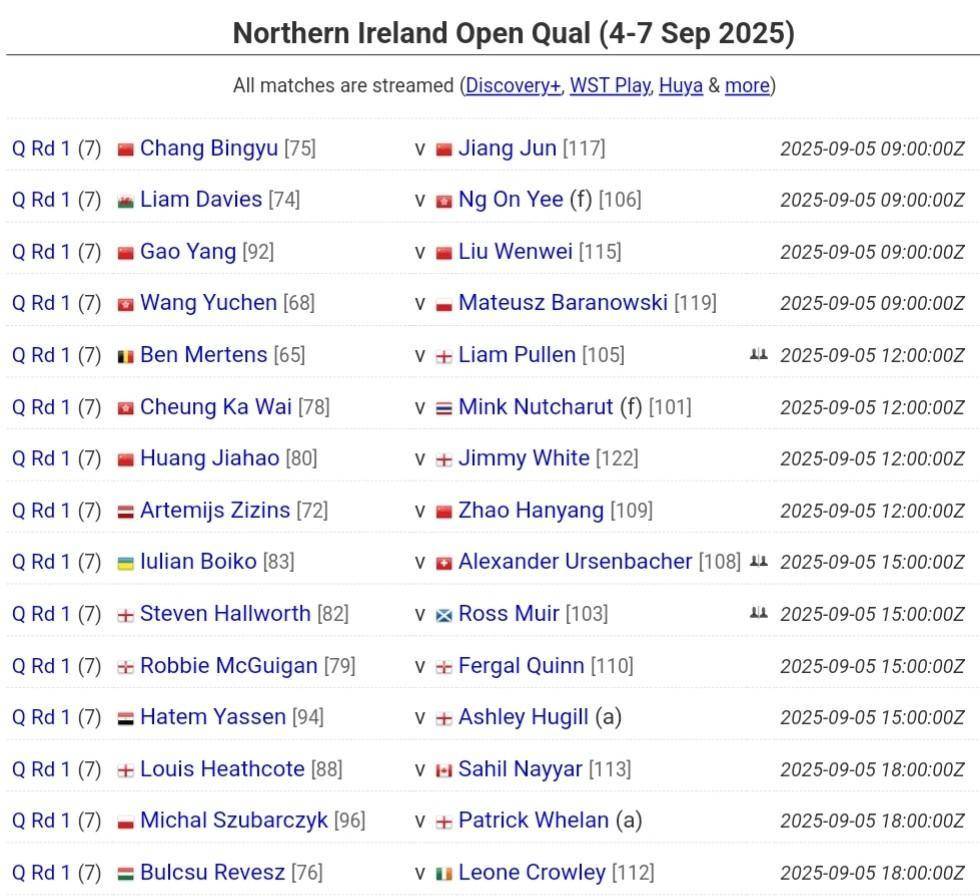Image resolution: width=980 pixels, height=896 pixels.
Task: Open the WST Play streaming link
Action: click(x=610, y=85)
